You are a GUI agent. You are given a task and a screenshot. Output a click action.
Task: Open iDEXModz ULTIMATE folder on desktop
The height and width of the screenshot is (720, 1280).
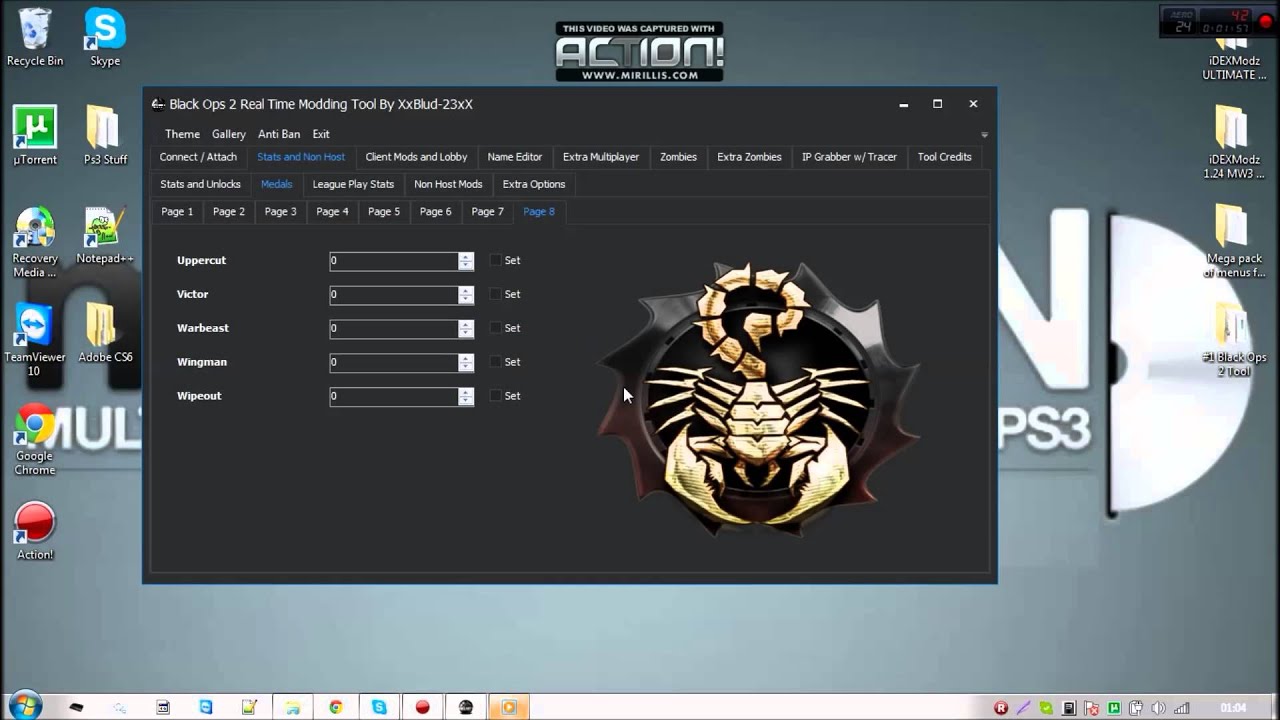(x=1233, y=55)
